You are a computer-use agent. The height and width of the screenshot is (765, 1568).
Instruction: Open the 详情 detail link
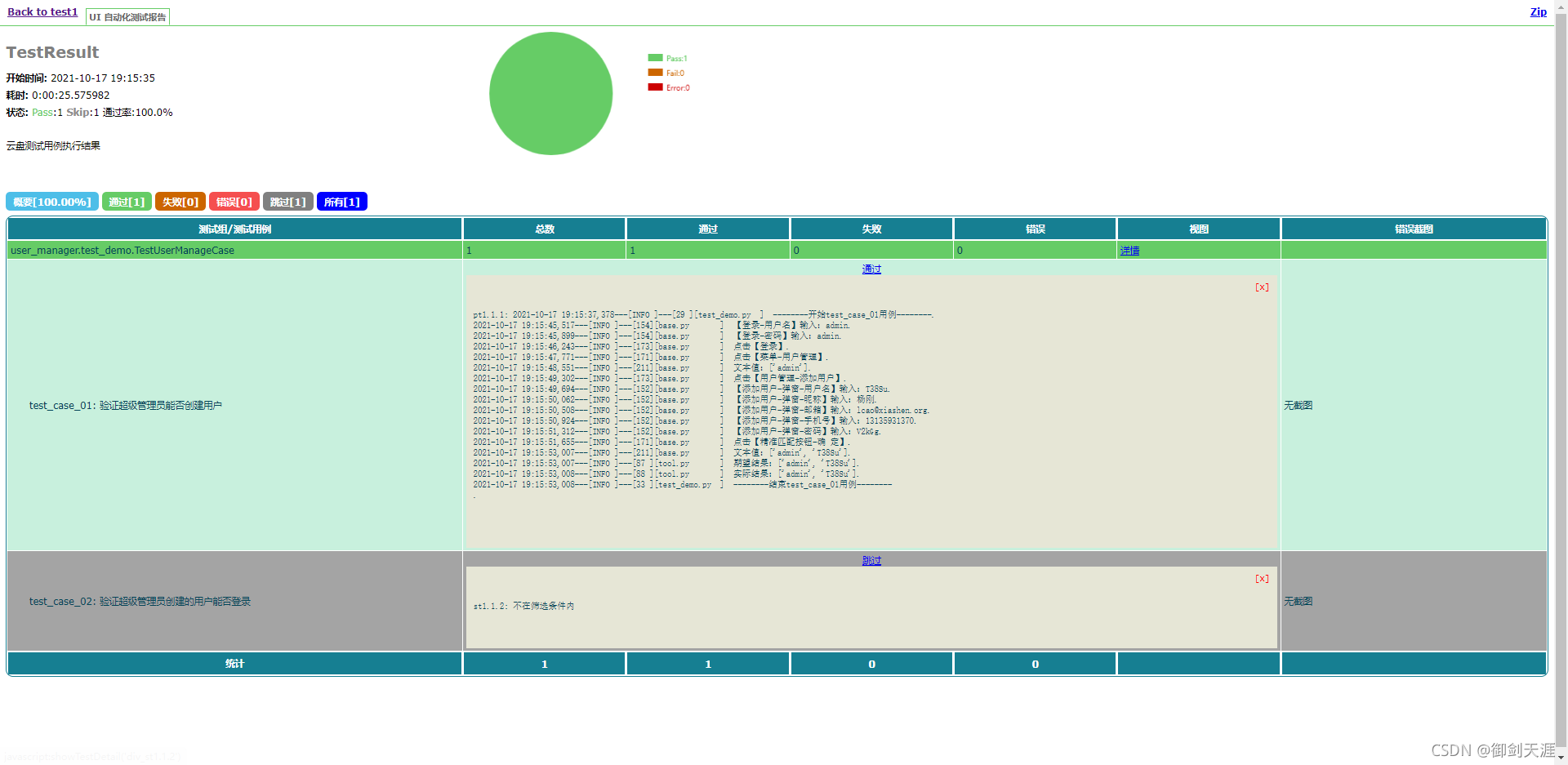point(1130,251)
